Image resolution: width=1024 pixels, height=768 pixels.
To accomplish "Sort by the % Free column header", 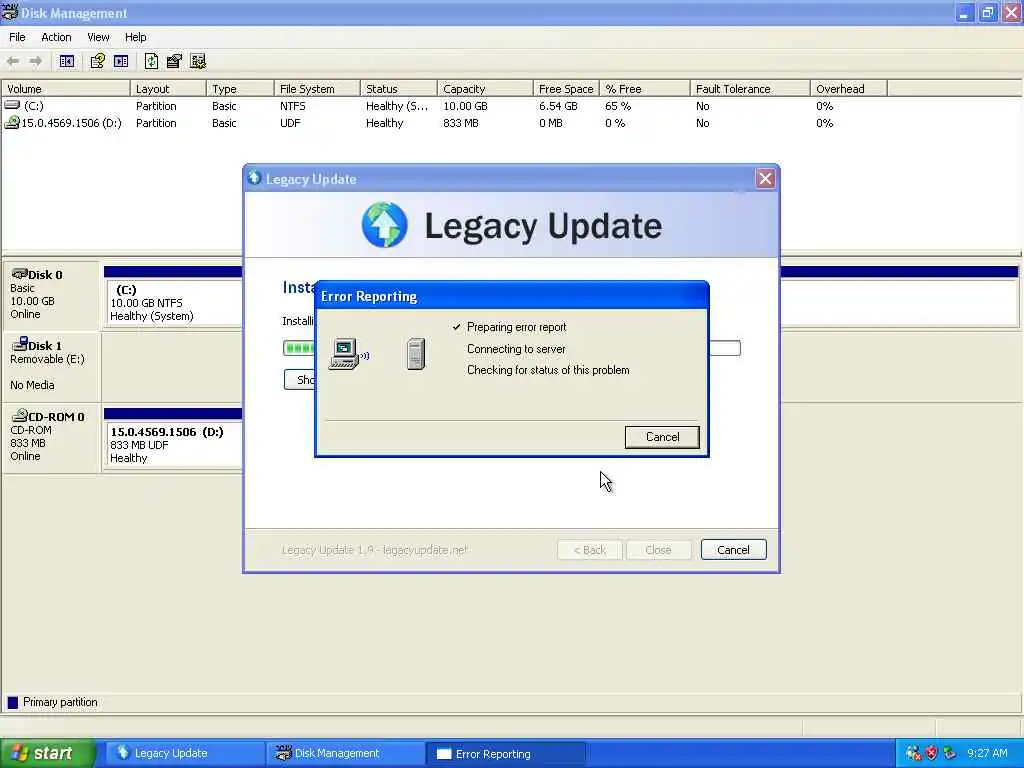I will [x=645, y=89].
